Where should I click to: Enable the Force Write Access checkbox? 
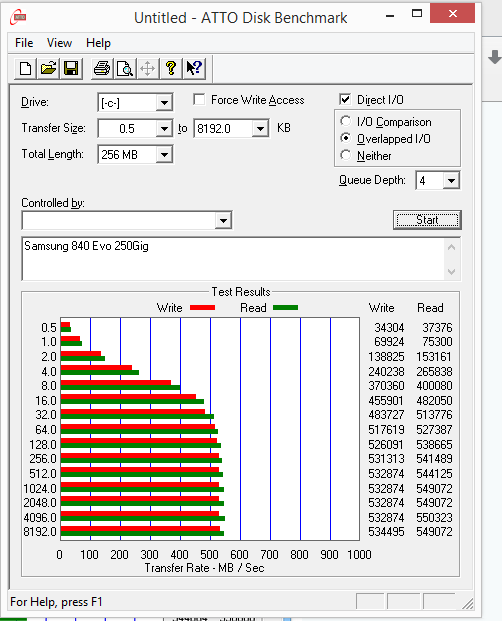(x=199, y=99)
